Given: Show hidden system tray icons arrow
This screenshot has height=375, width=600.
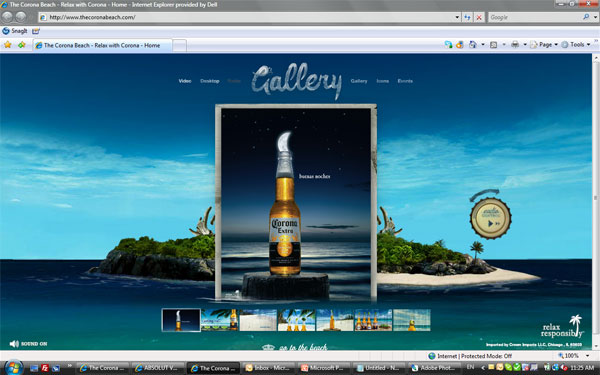Looking at the screenshot, I should click(483, 368).
